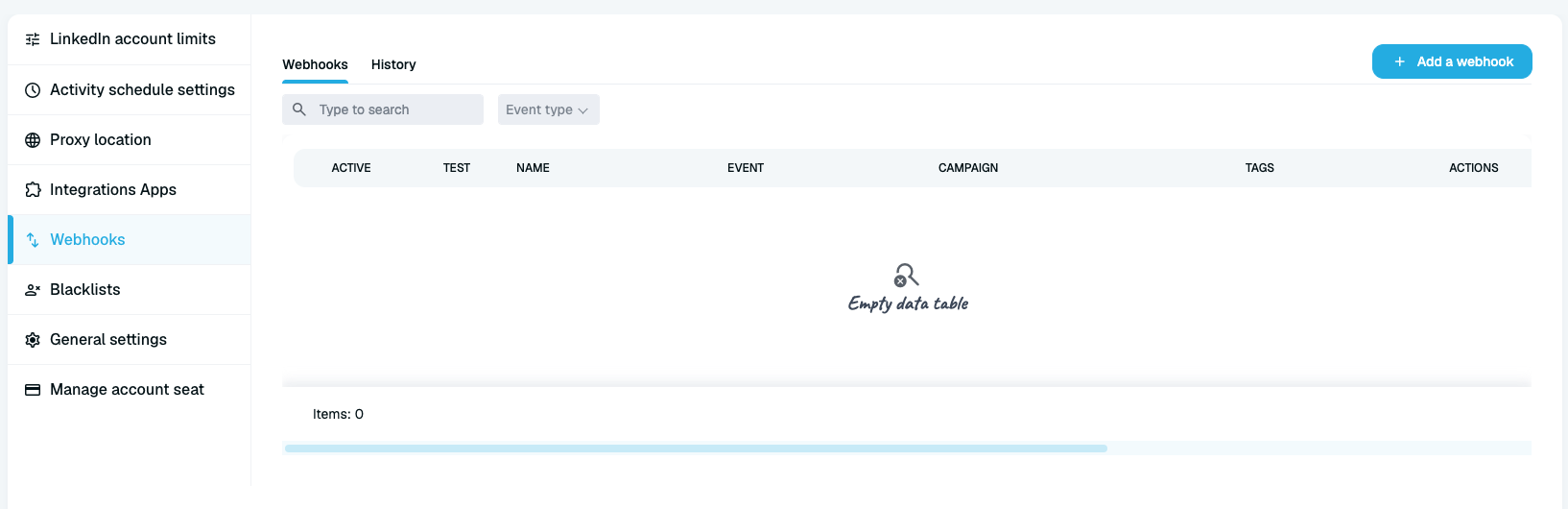
Task: Click the puzzle icon for Integrations Apps
Action: [33, 190]
